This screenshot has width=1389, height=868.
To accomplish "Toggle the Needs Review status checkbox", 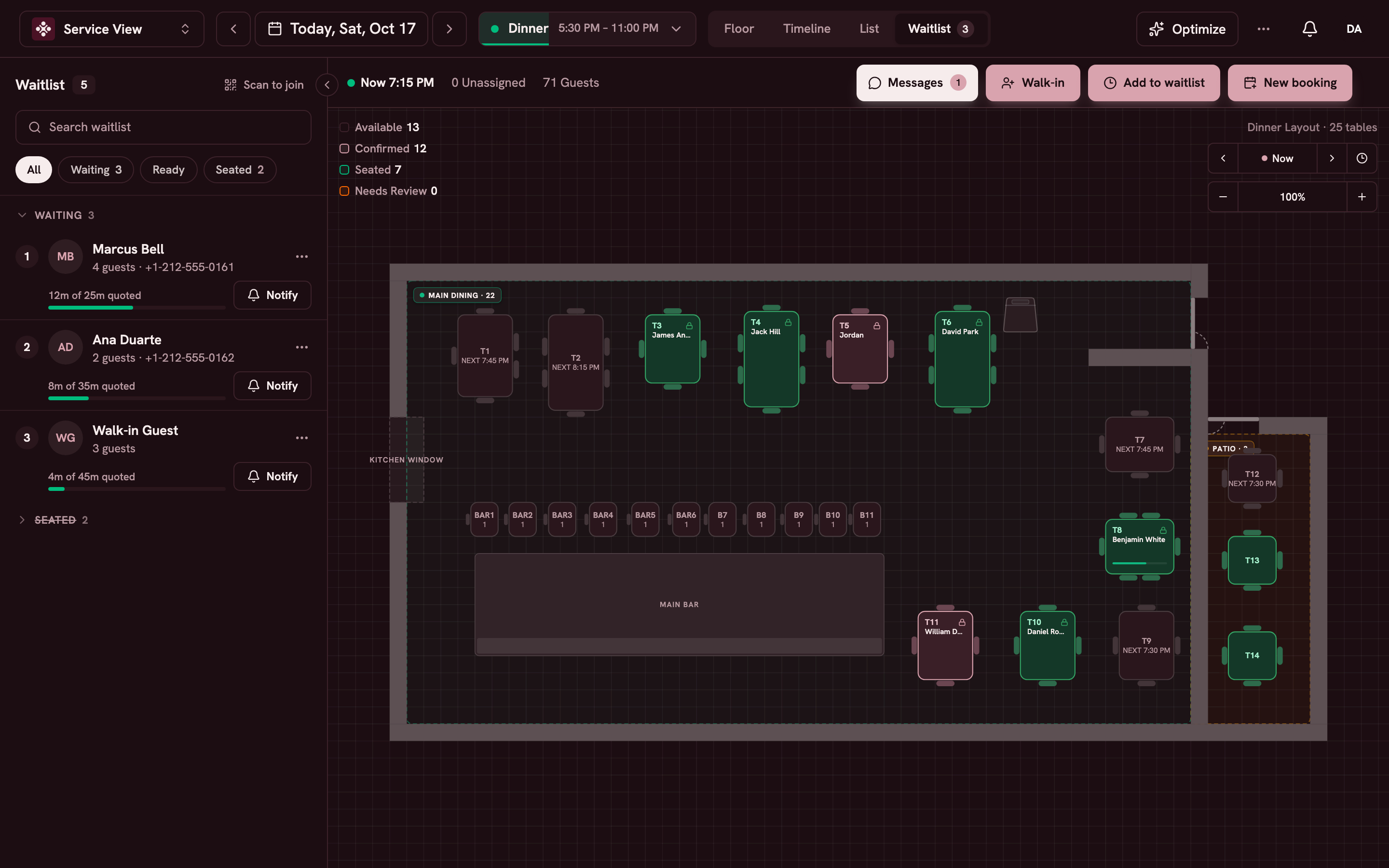I will [x=344, y=191].
